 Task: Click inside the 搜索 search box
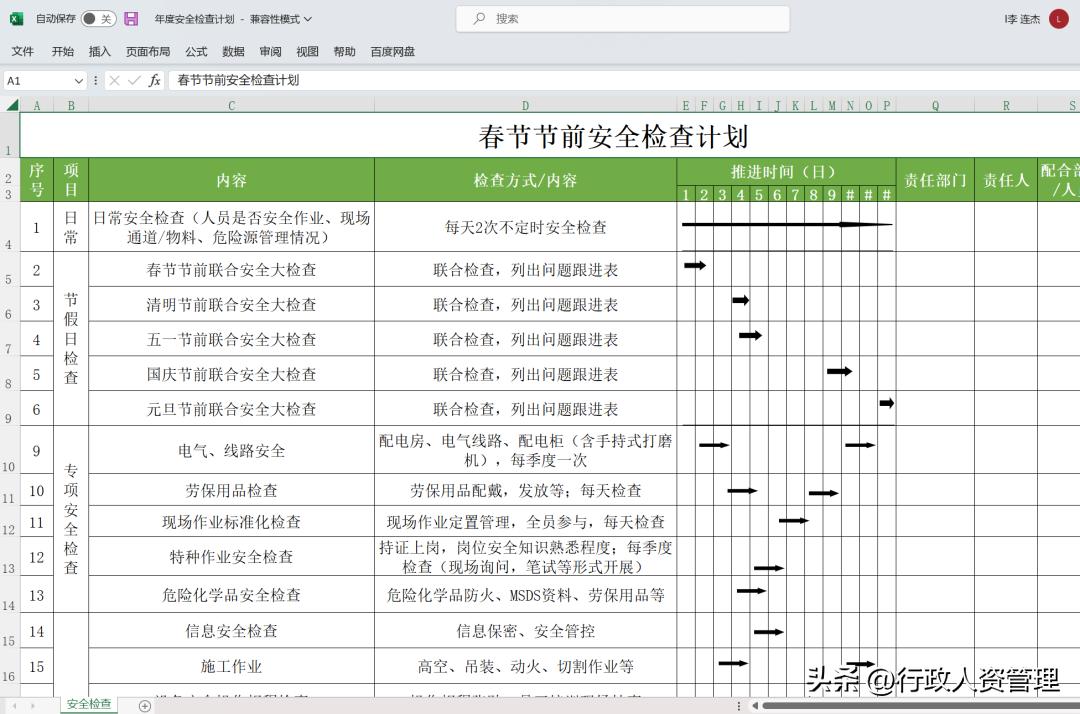point(620,18)
